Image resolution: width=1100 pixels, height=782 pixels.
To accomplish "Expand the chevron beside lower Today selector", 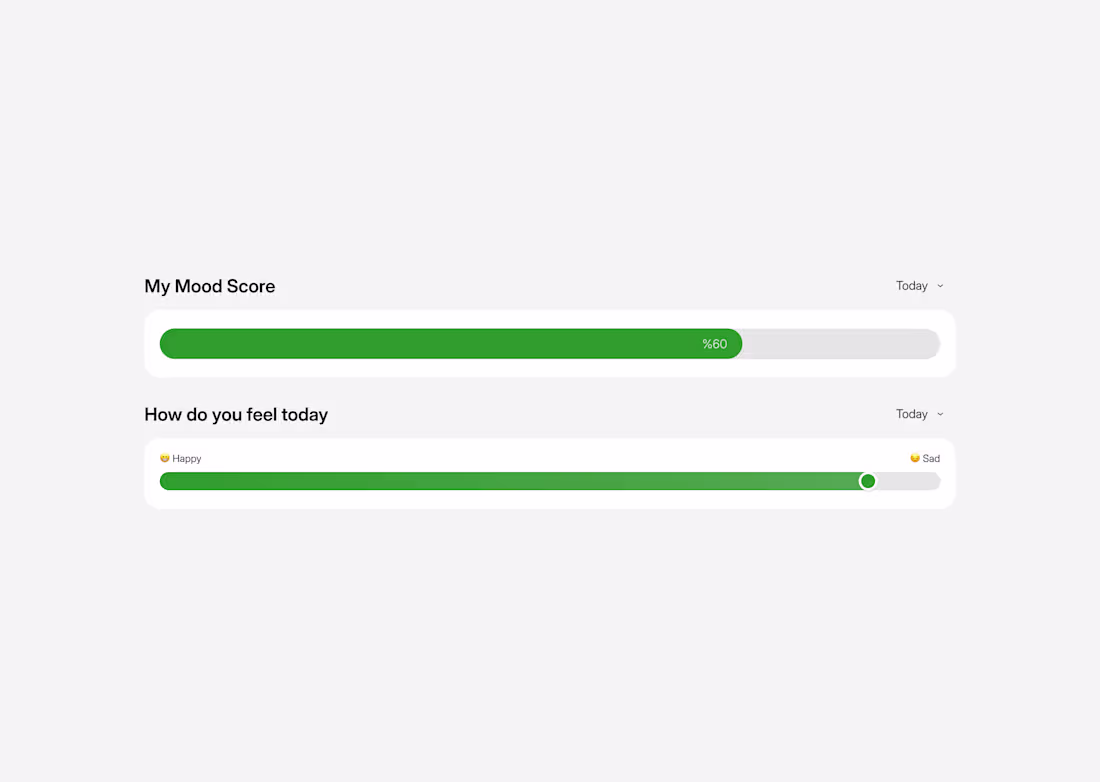I will pyautogui.click(x=938, y=414).
